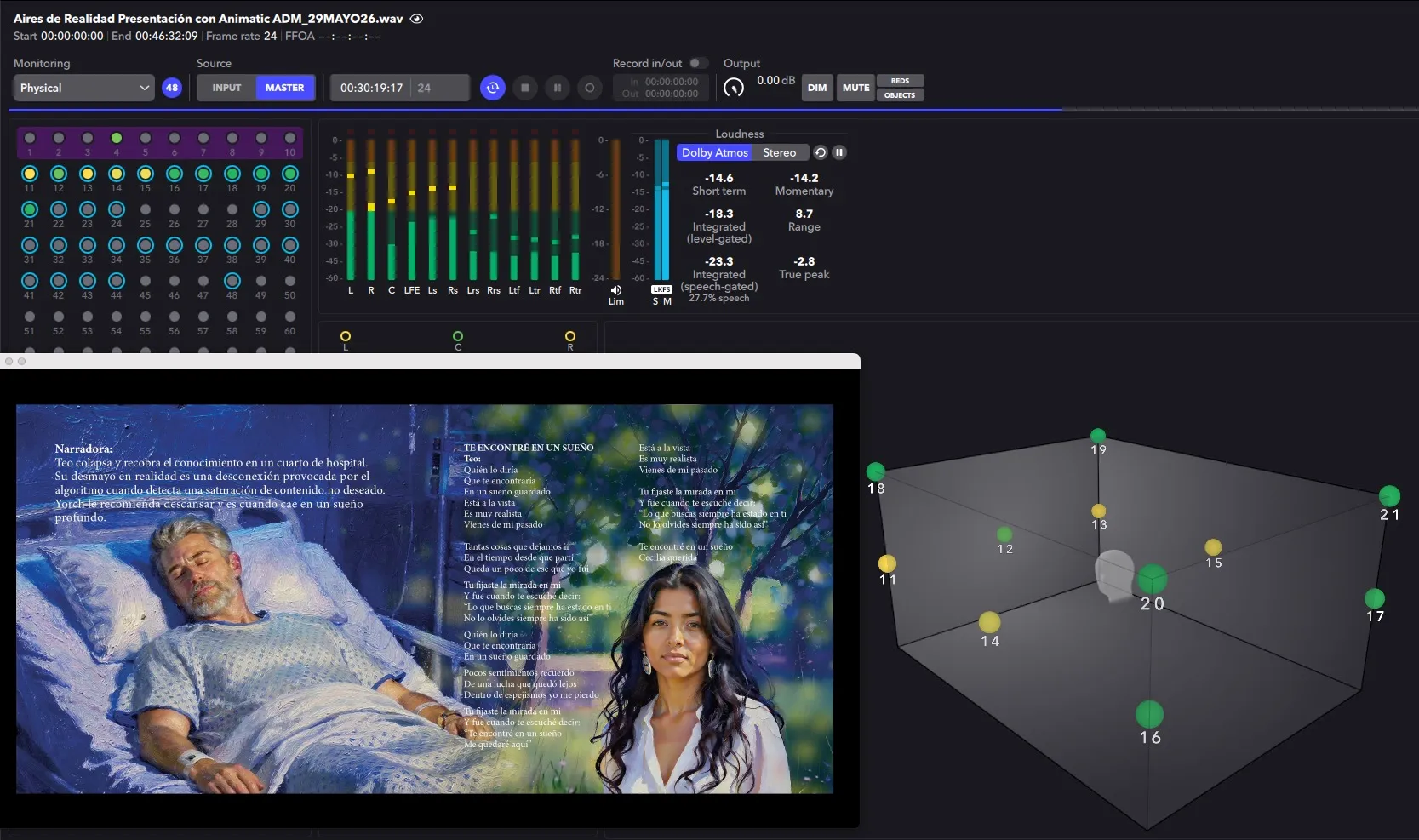Click object 11 status indicator
The height and width of the screenshot is (840, 1419).
(x=30, y=174)
